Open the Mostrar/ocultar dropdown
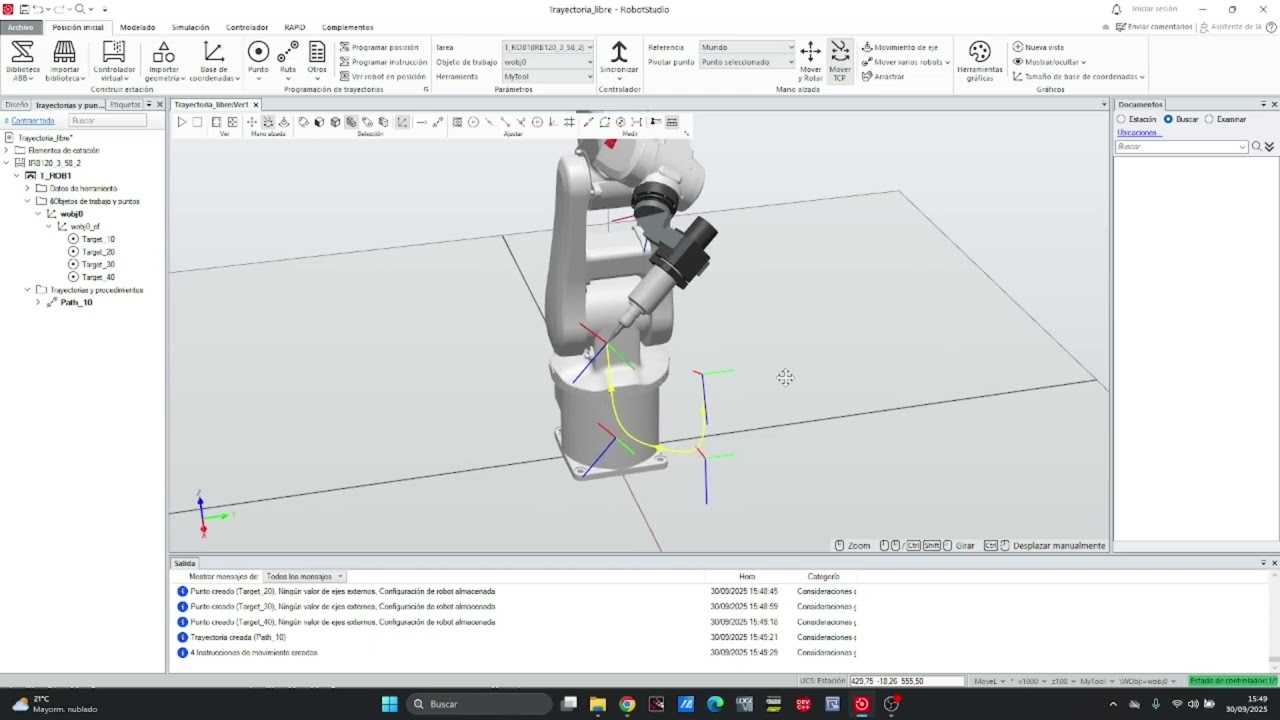This screenshot has height=720, width=1280. [1050, 62]
